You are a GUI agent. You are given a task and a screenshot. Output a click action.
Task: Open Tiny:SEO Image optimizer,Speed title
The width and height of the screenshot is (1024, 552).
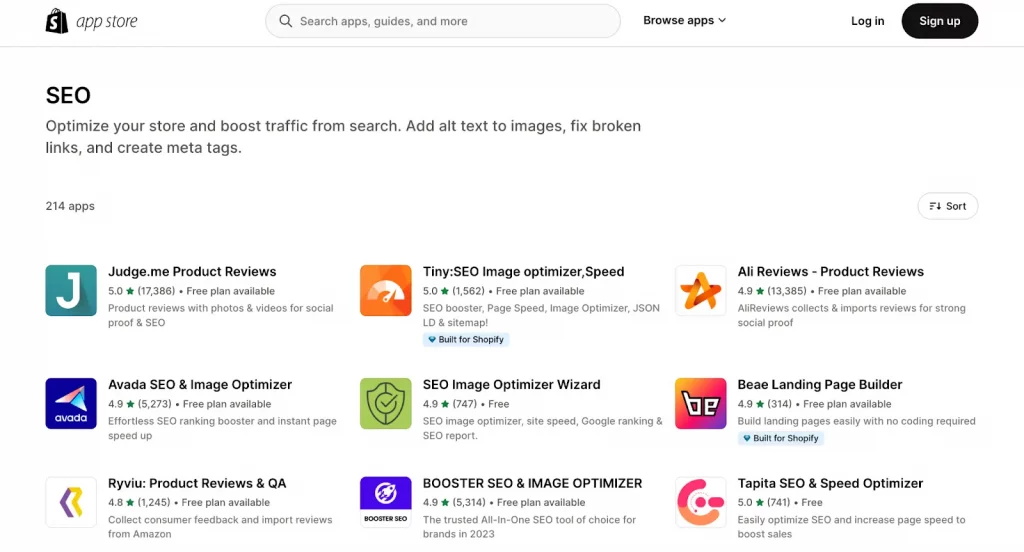click(523, 272)
